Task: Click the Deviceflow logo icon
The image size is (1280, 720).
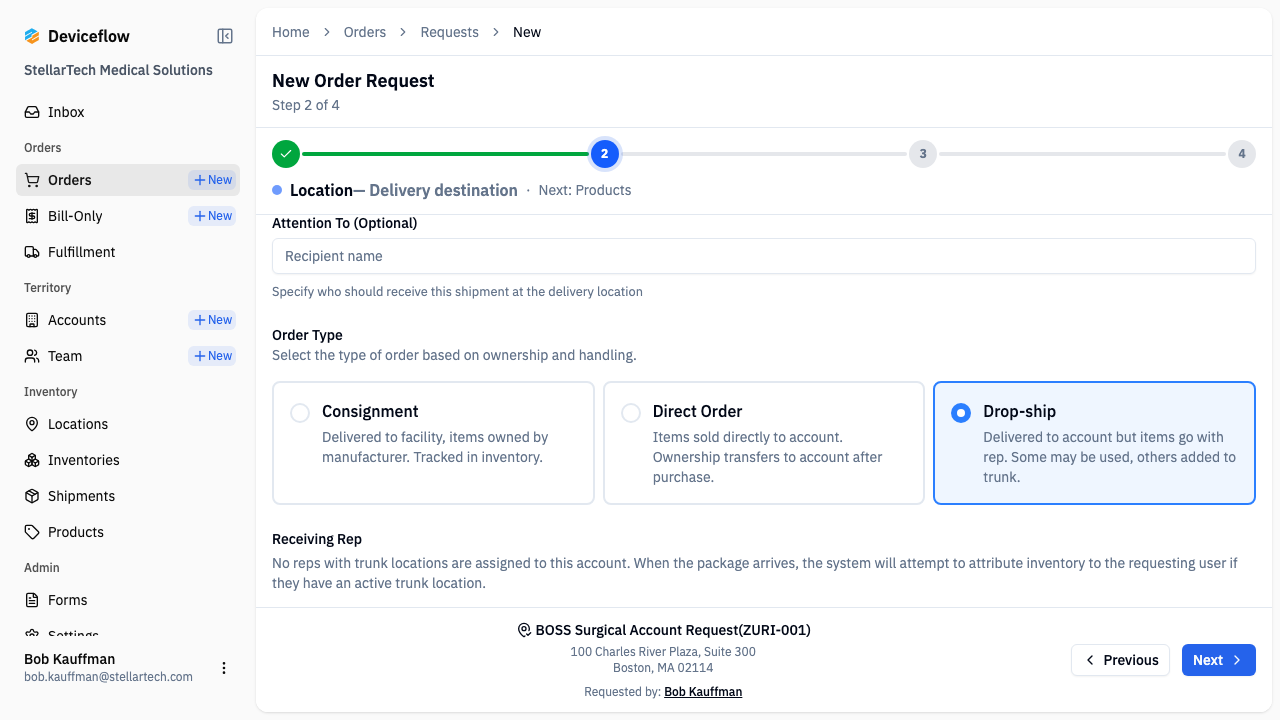Action: pos(32,36)
